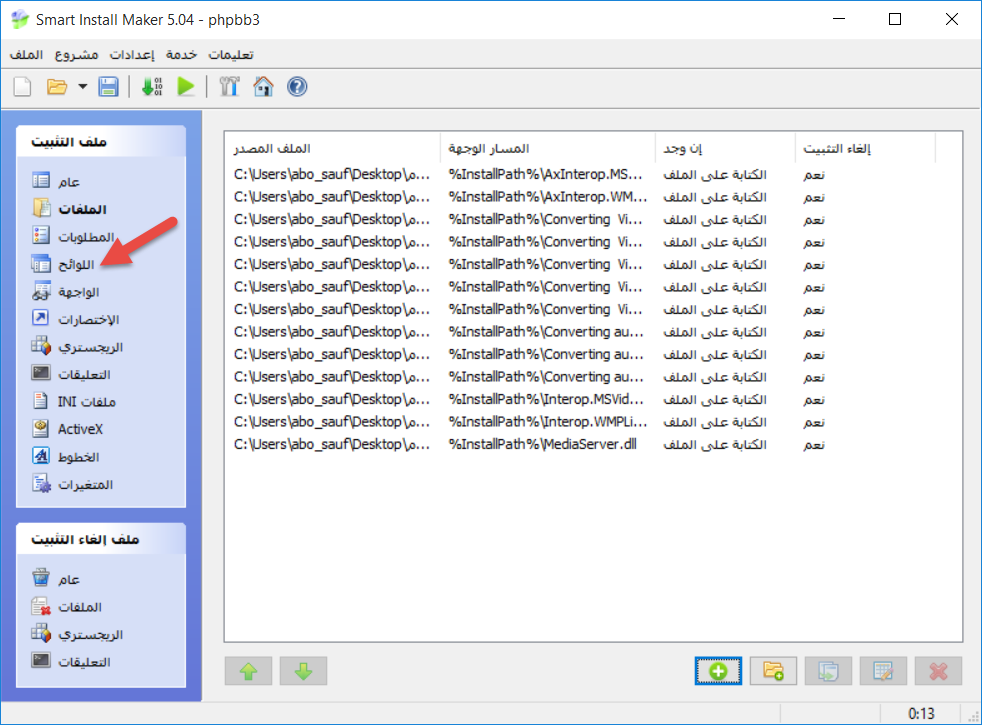Image resolution: width=982 pixels, height=725 pixels.
Task: Click the move up green arrow button
Action: tap(249, 671)
